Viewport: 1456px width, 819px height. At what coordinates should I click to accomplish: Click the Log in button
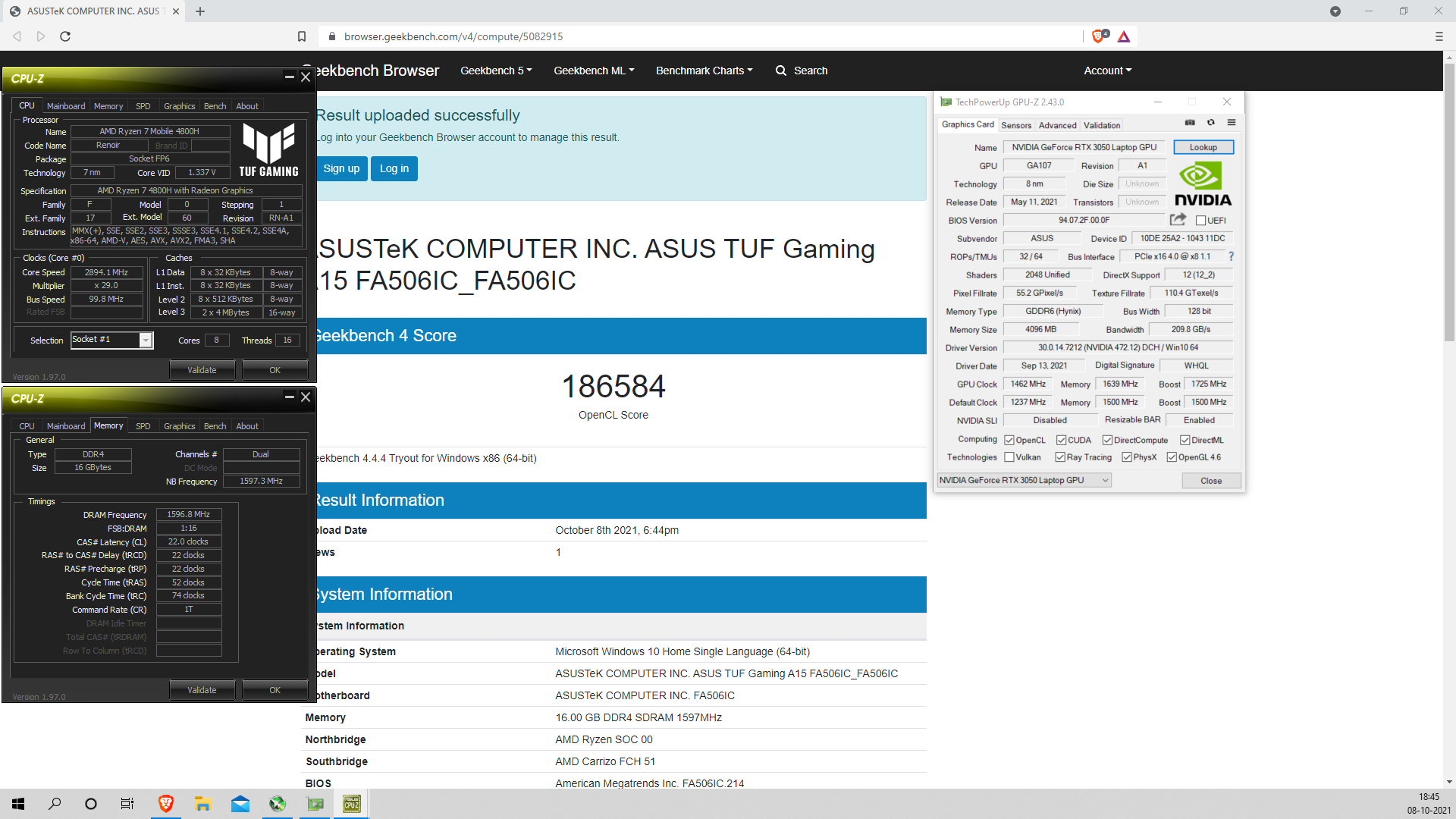(394, 168)
